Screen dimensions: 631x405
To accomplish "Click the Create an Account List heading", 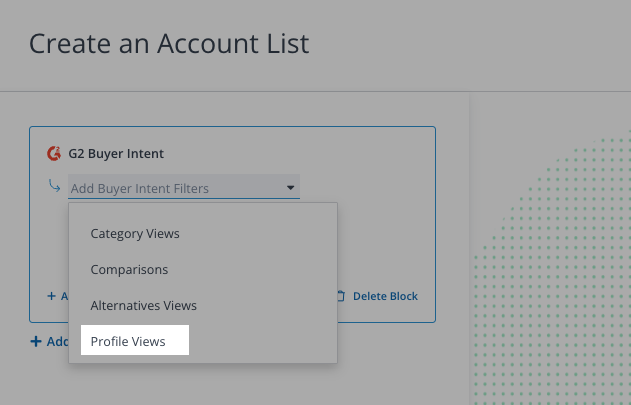I will tap(169, 43).
